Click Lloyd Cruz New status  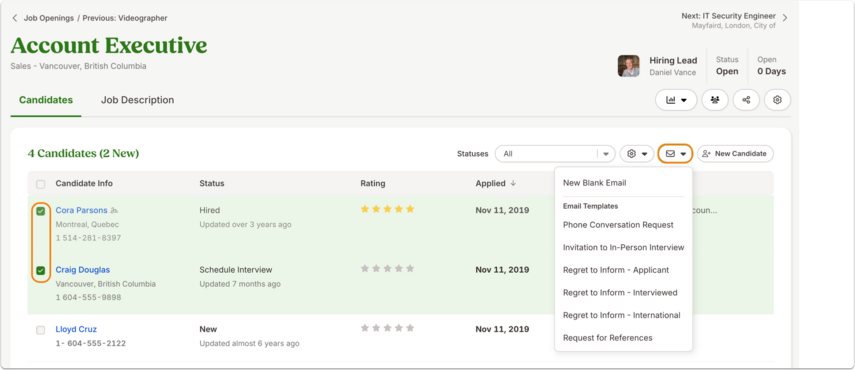tap(208, 329)
